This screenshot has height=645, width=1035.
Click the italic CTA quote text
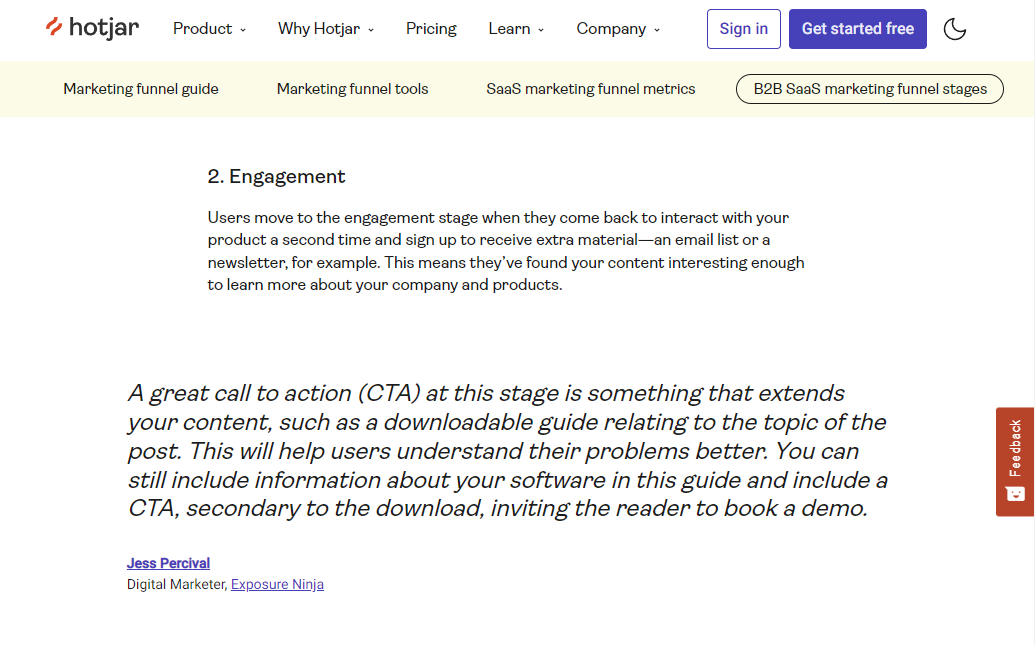[507, 450]
